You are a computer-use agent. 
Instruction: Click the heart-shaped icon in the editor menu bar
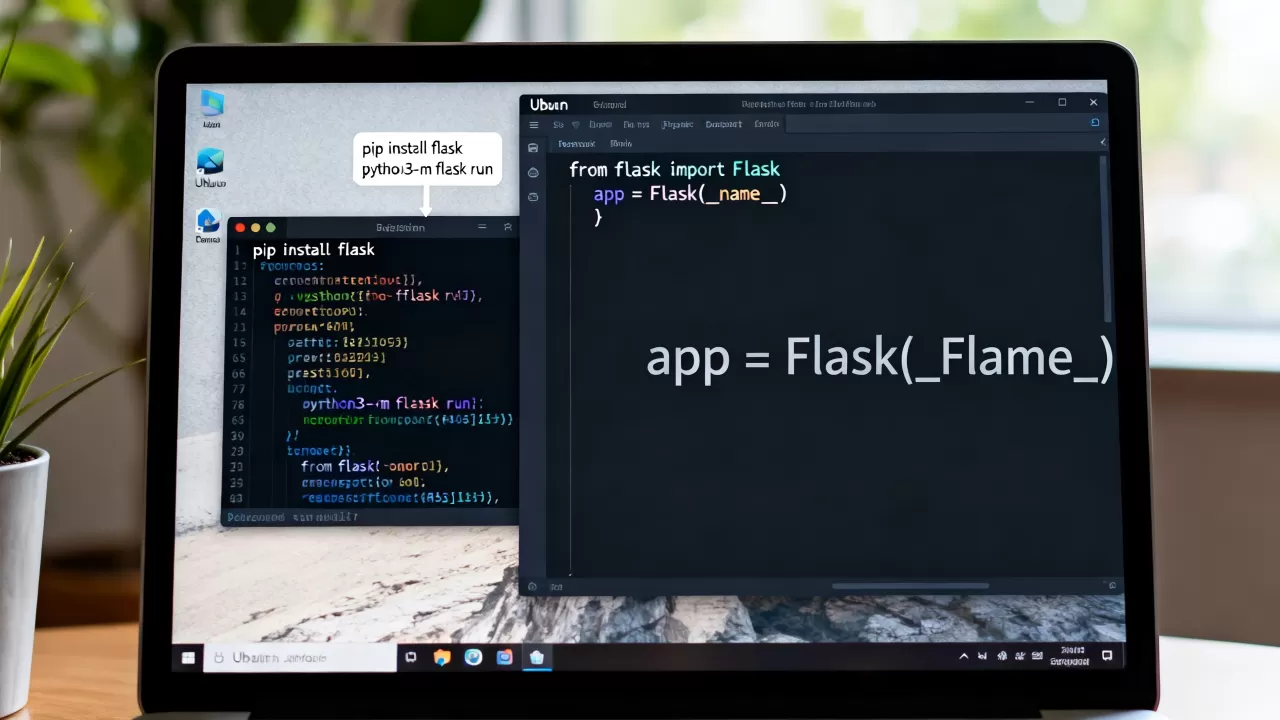click(x=575, y=125)
